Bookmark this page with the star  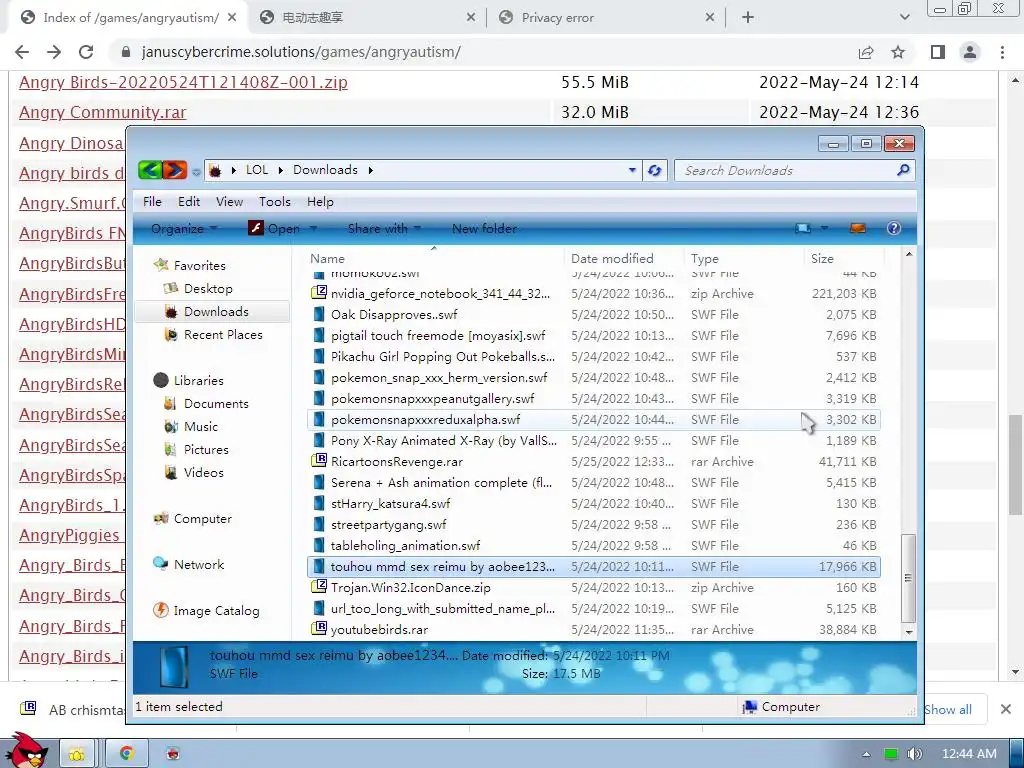[x=898, y=52]
